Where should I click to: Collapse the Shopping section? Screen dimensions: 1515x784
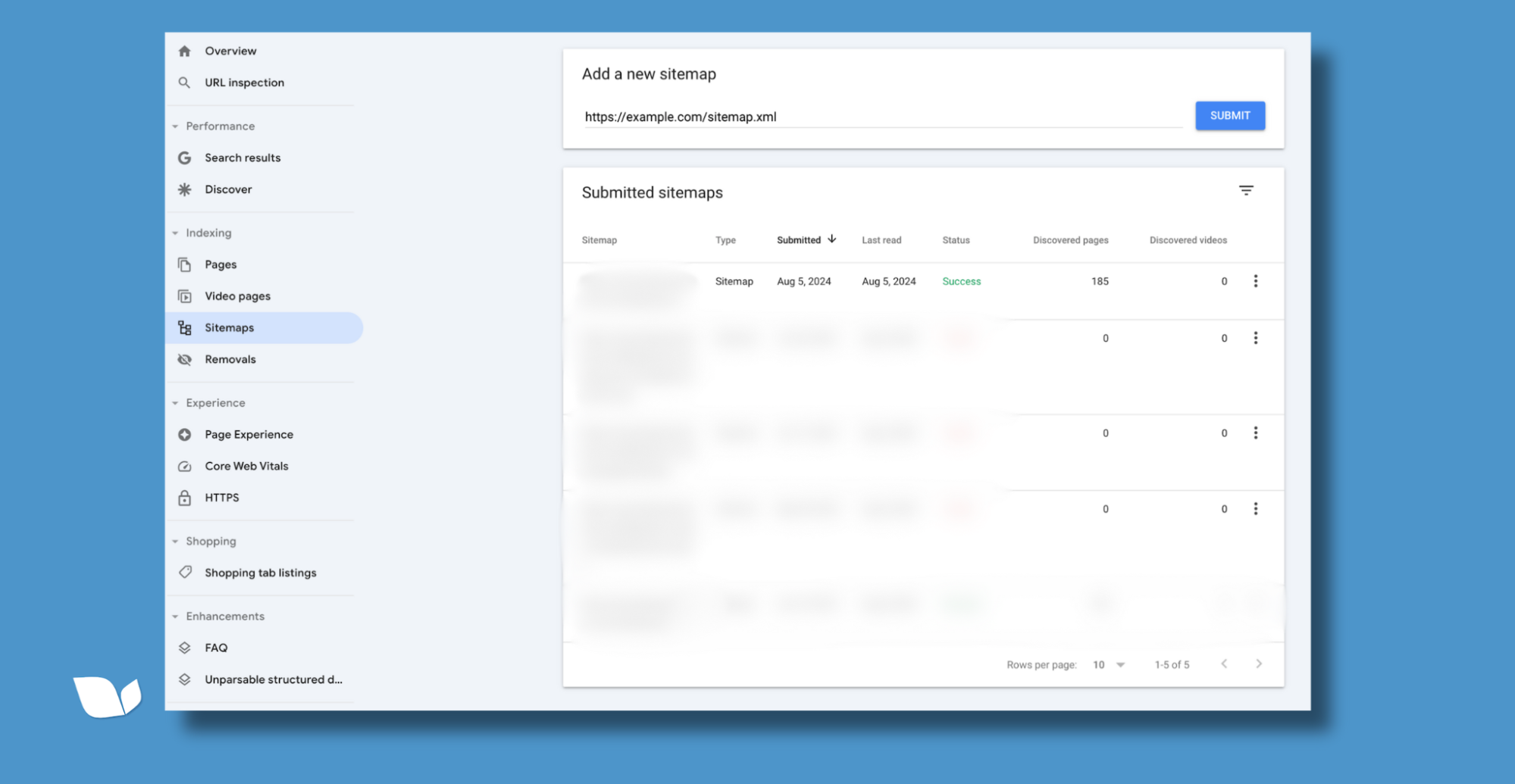tap(175, 542)
